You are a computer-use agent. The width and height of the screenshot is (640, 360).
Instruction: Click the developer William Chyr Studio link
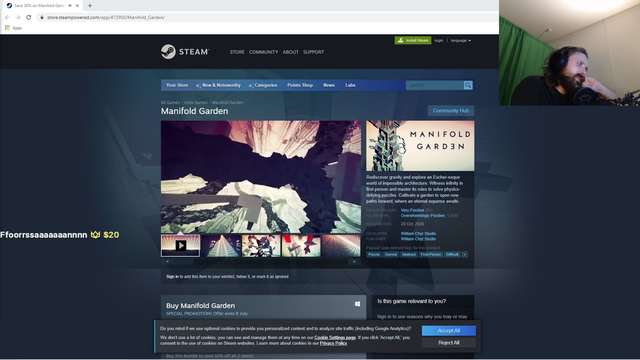(x=418, y=233)
